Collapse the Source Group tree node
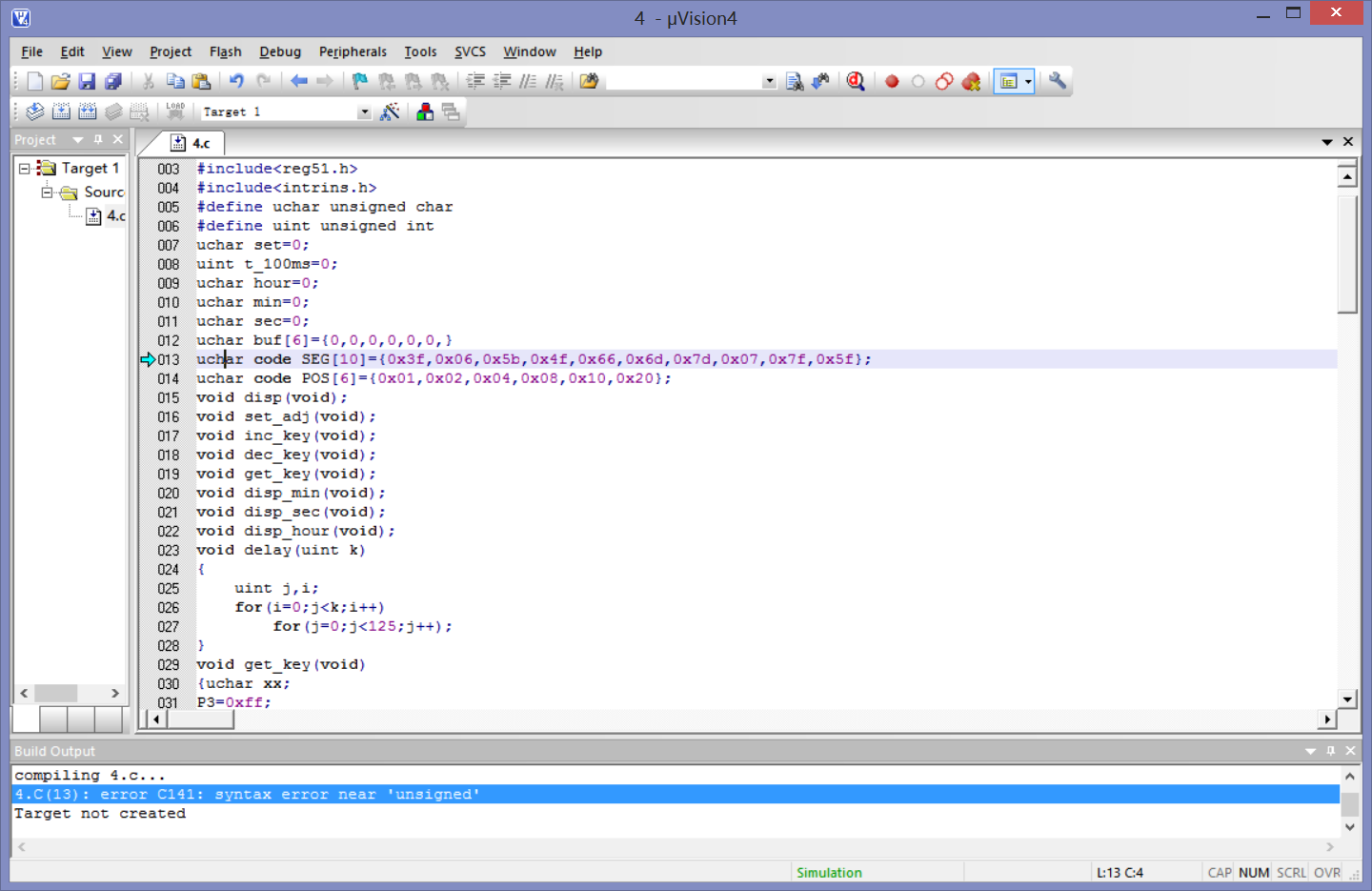1372x891 pixels. [47, 192]
